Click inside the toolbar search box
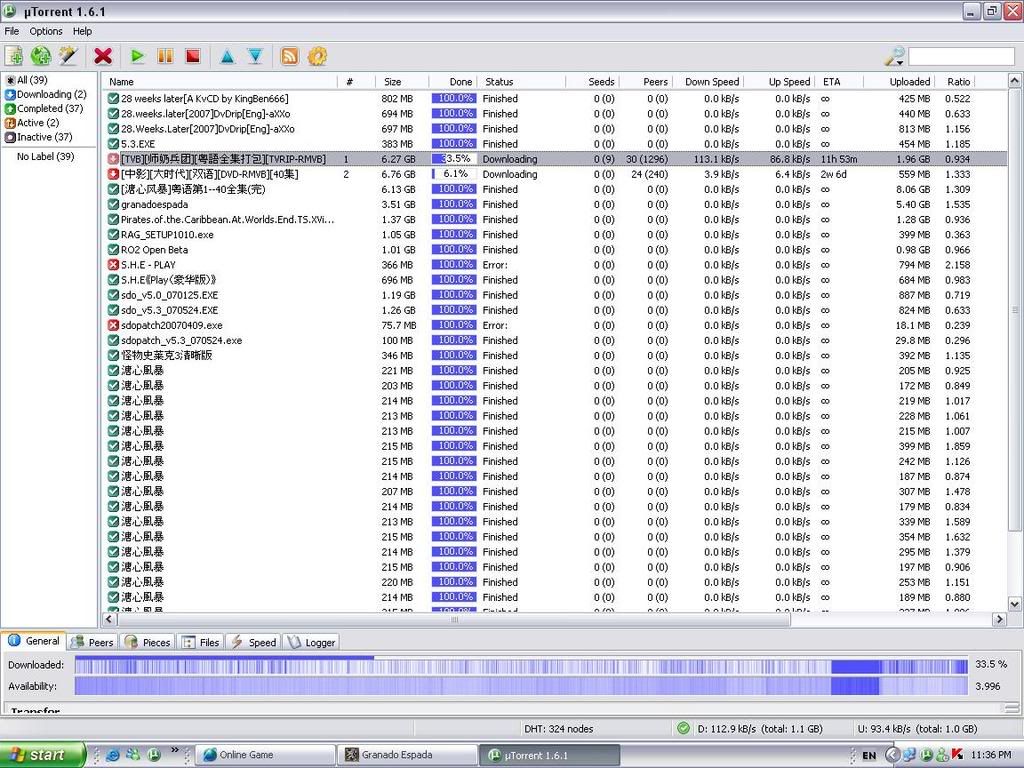The image size is (1024, 768). [x=960, y=57]
